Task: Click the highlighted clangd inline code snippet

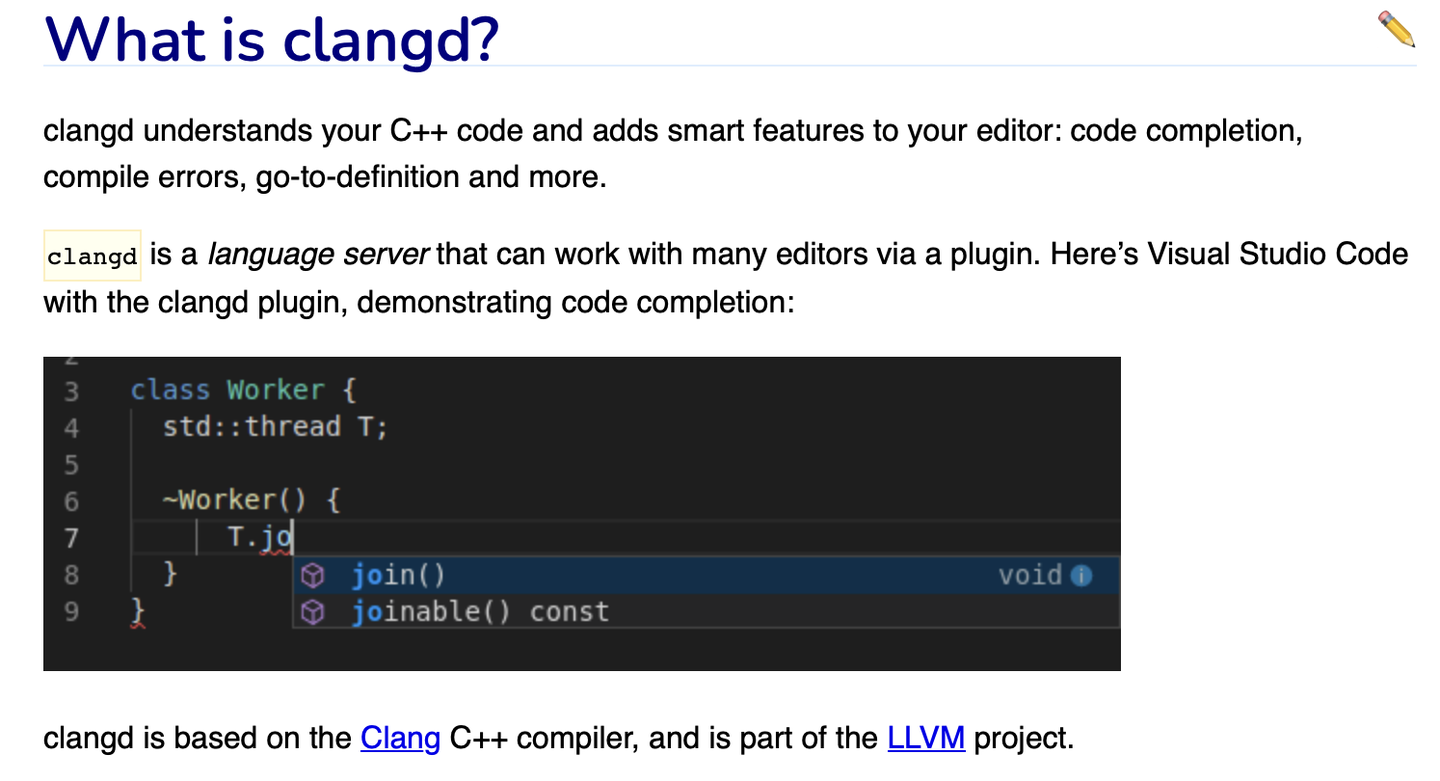Action: click(x=91, y=256)
